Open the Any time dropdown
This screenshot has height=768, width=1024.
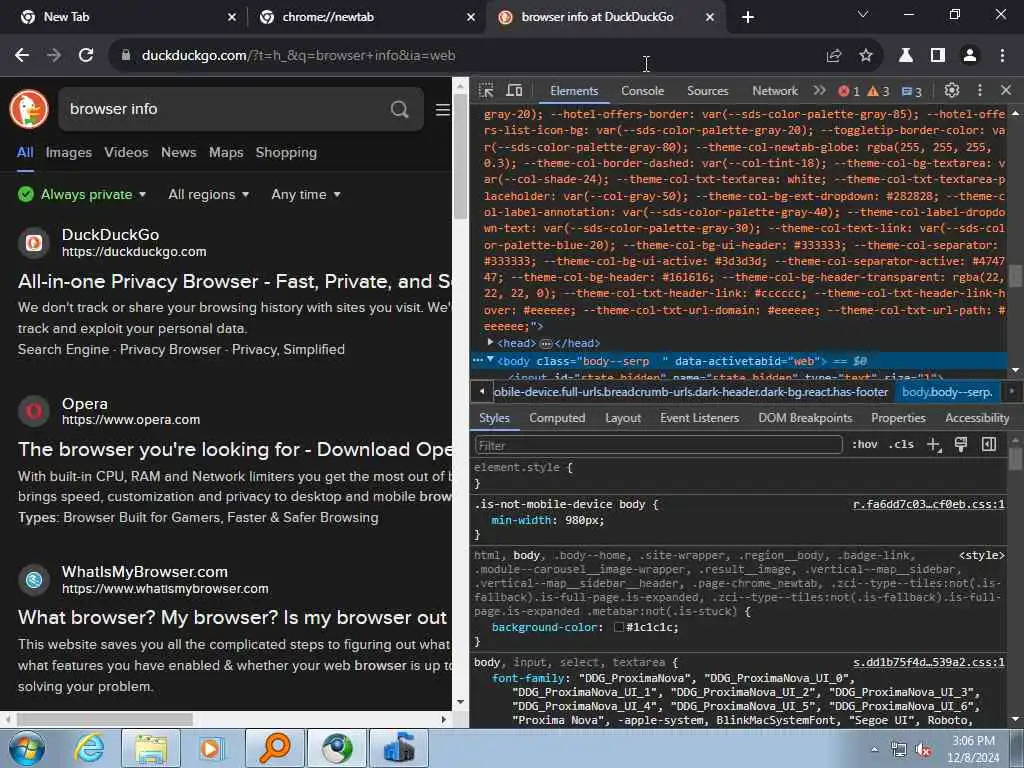(x=306, y=195)
